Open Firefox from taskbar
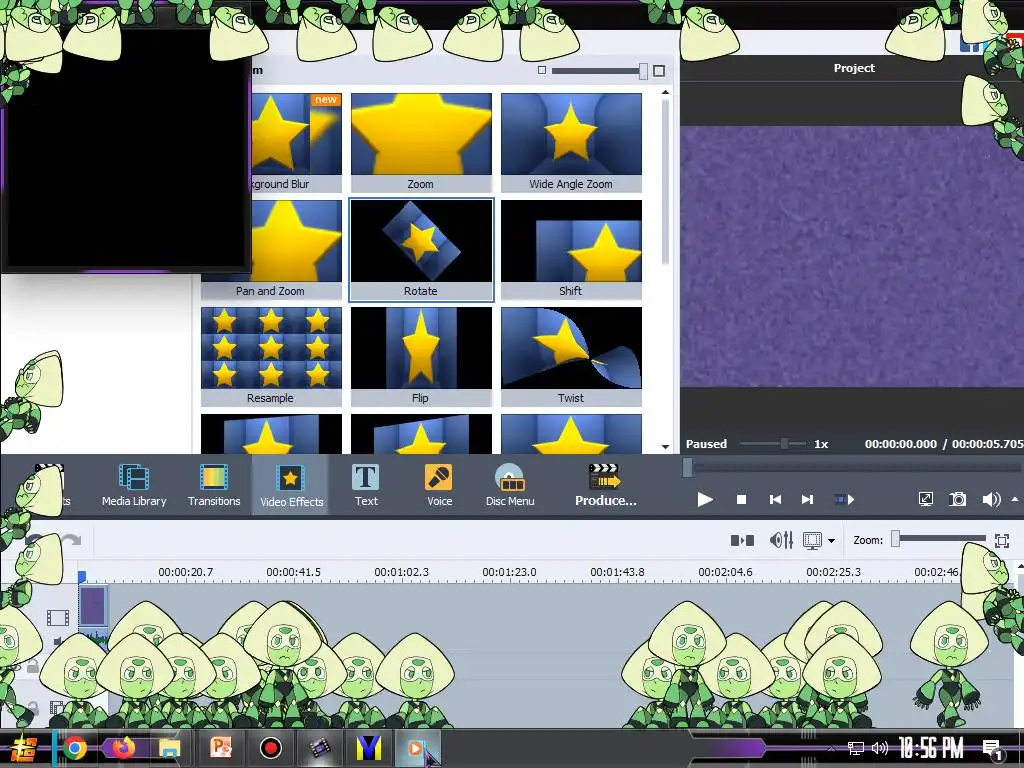Viewport: 1024px width, 768px height. [x=123, y=748]
